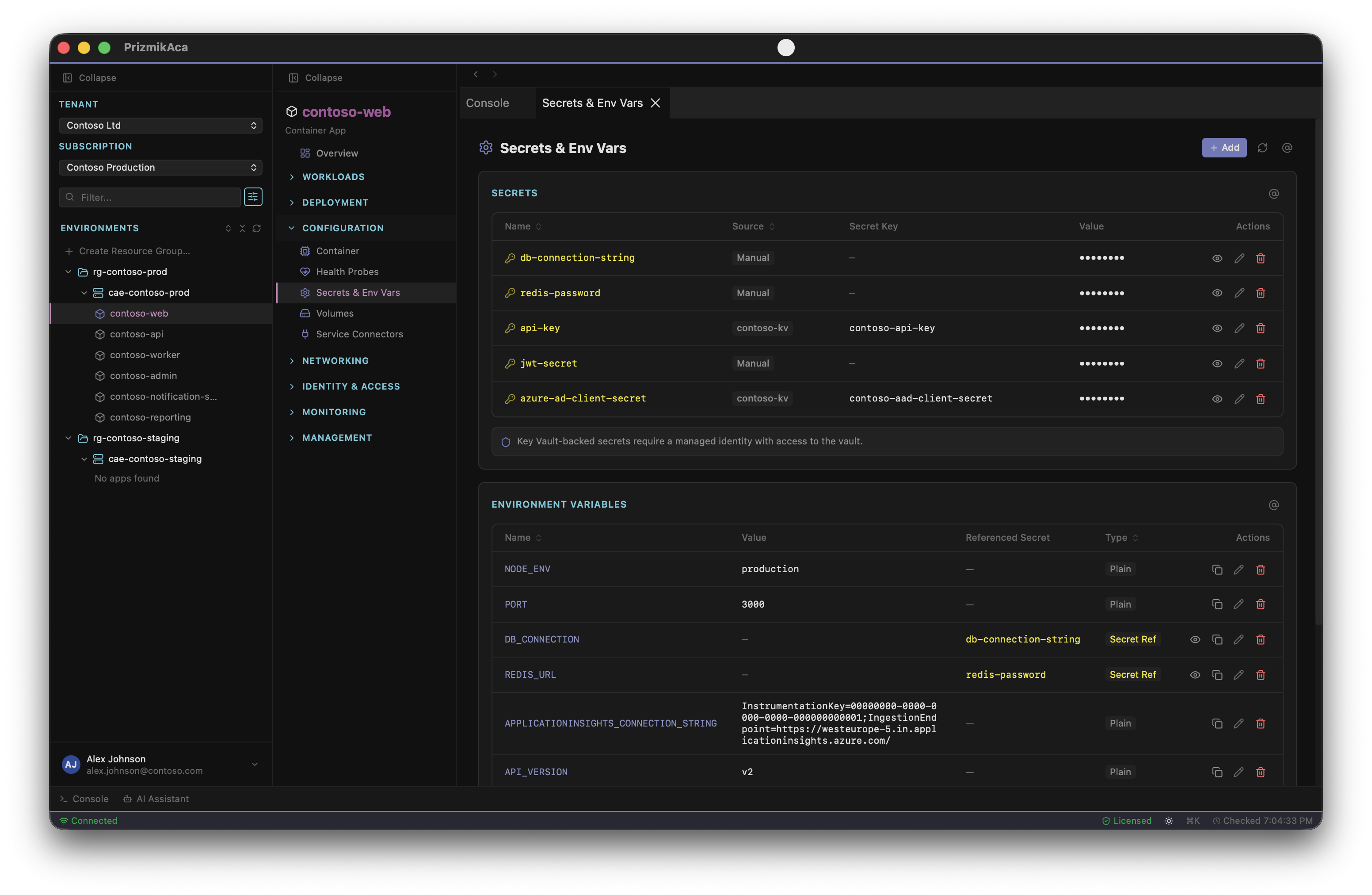Click the mention icon in the Secrets header
Screen dimensions: 1372x895
pyautogui.click(x=1274, y=194)
